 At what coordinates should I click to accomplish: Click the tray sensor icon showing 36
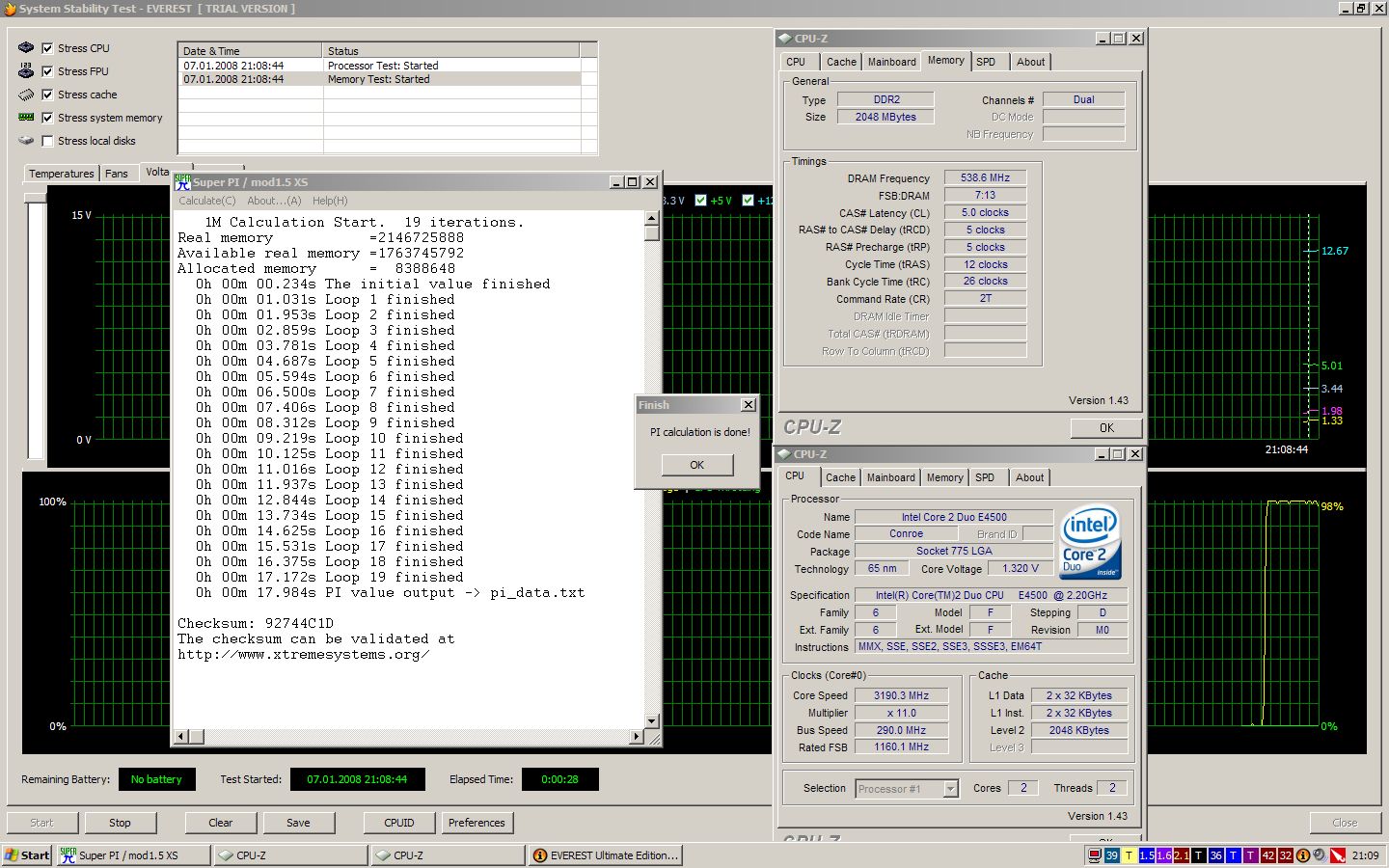(x=1215, y=855)
